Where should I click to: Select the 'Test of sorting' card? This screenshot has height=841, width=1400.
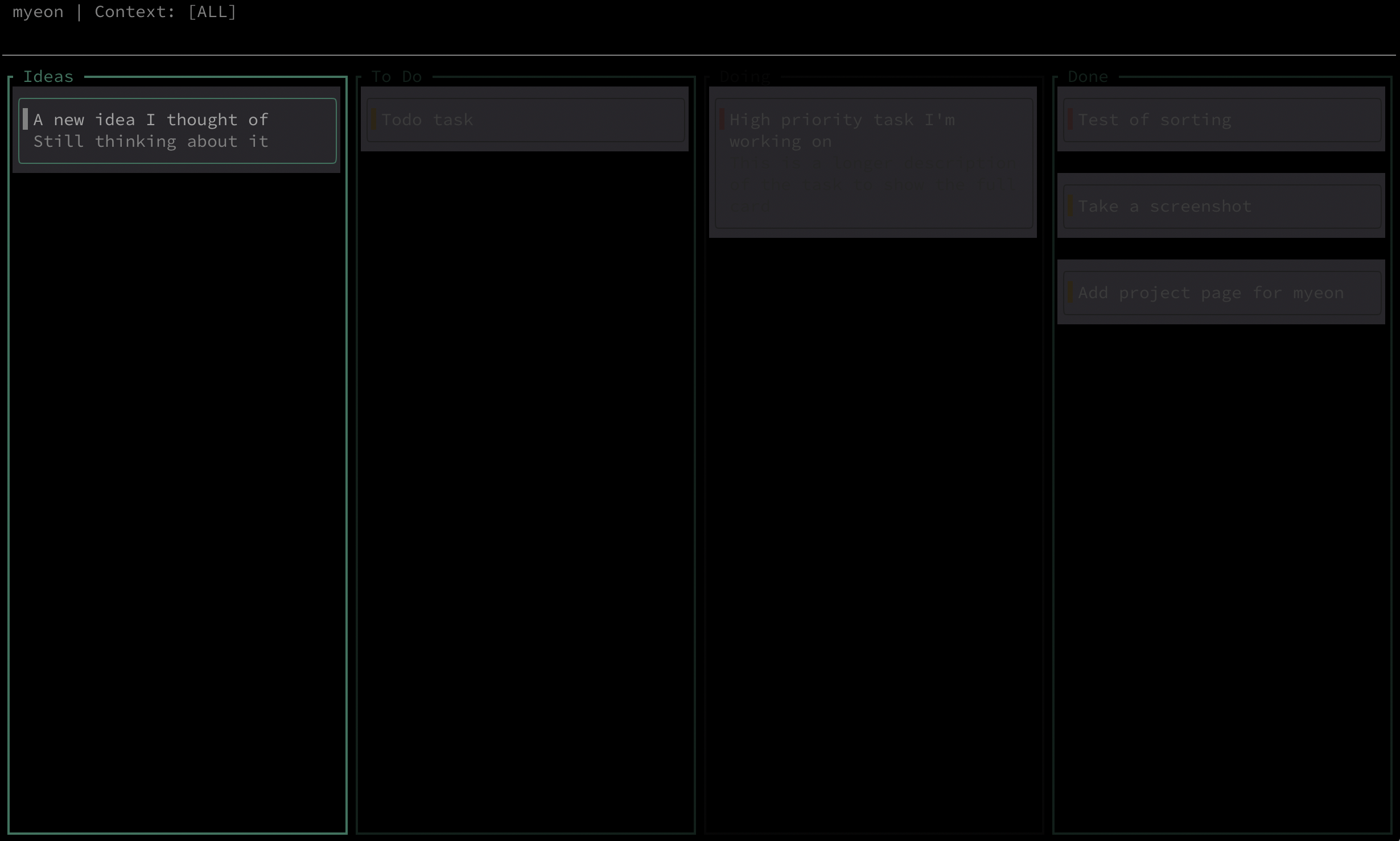(1154, 120)
